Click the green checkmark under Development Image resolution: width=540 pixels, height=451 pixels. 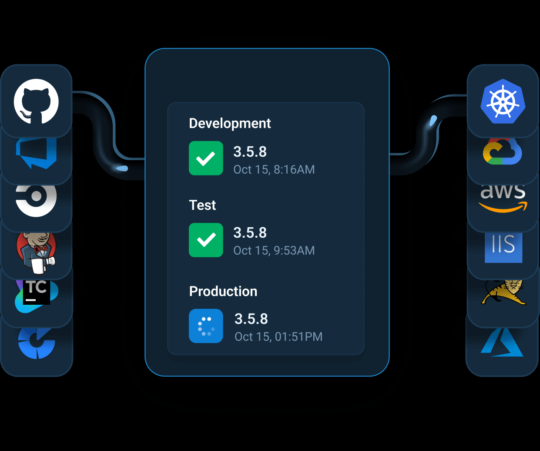[206, 158]
